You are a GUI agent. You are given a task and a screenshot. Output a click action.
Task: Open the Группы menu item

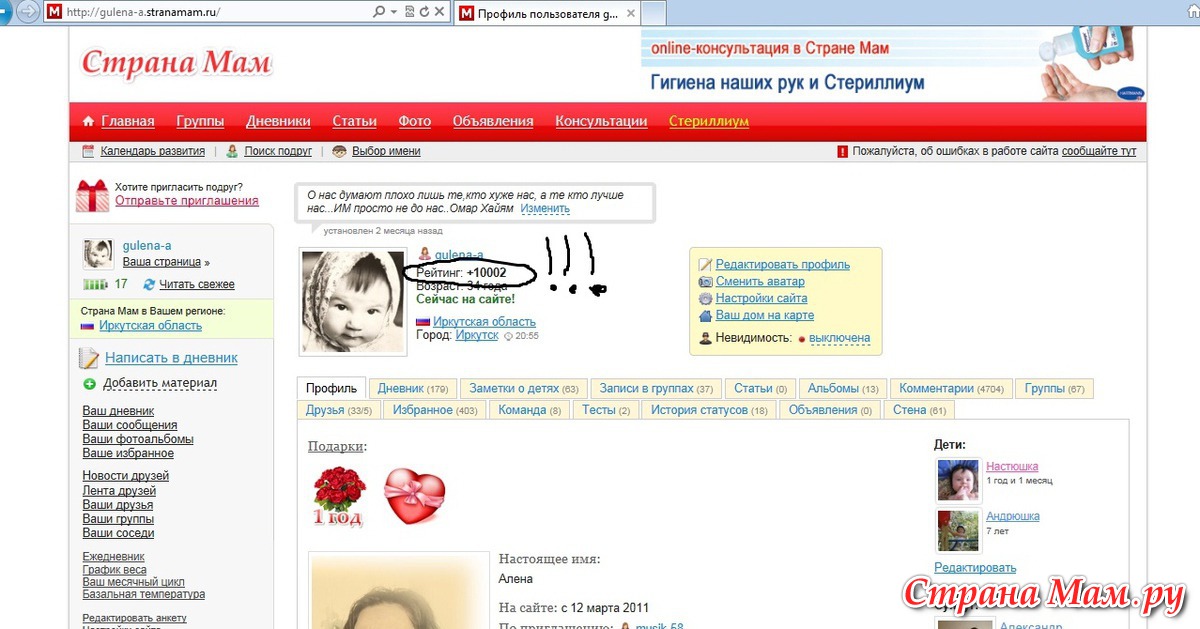(x=200, y=121)
